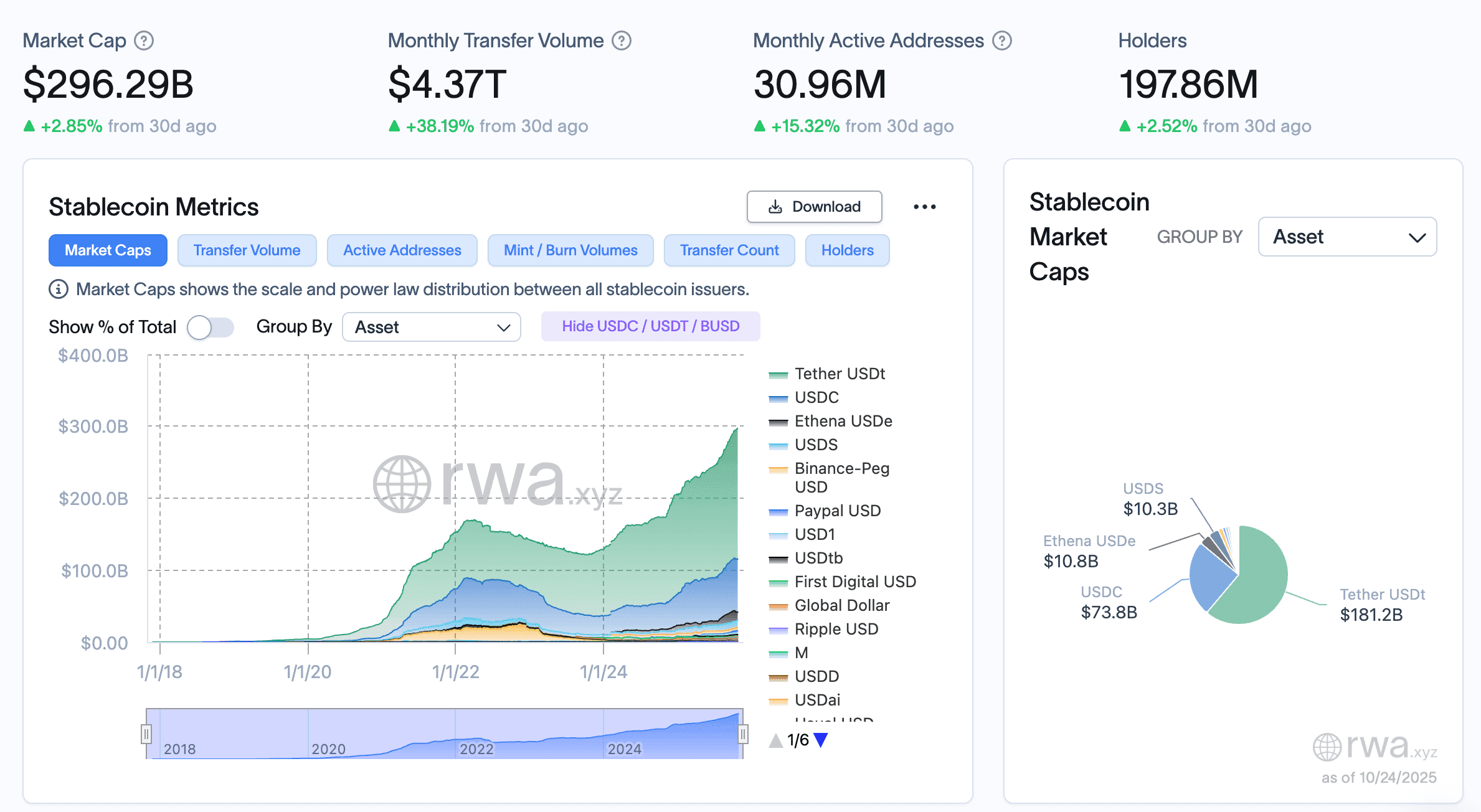Toggle Ethena USDe legend entry
1481x812 pixels.
point(843,421)
